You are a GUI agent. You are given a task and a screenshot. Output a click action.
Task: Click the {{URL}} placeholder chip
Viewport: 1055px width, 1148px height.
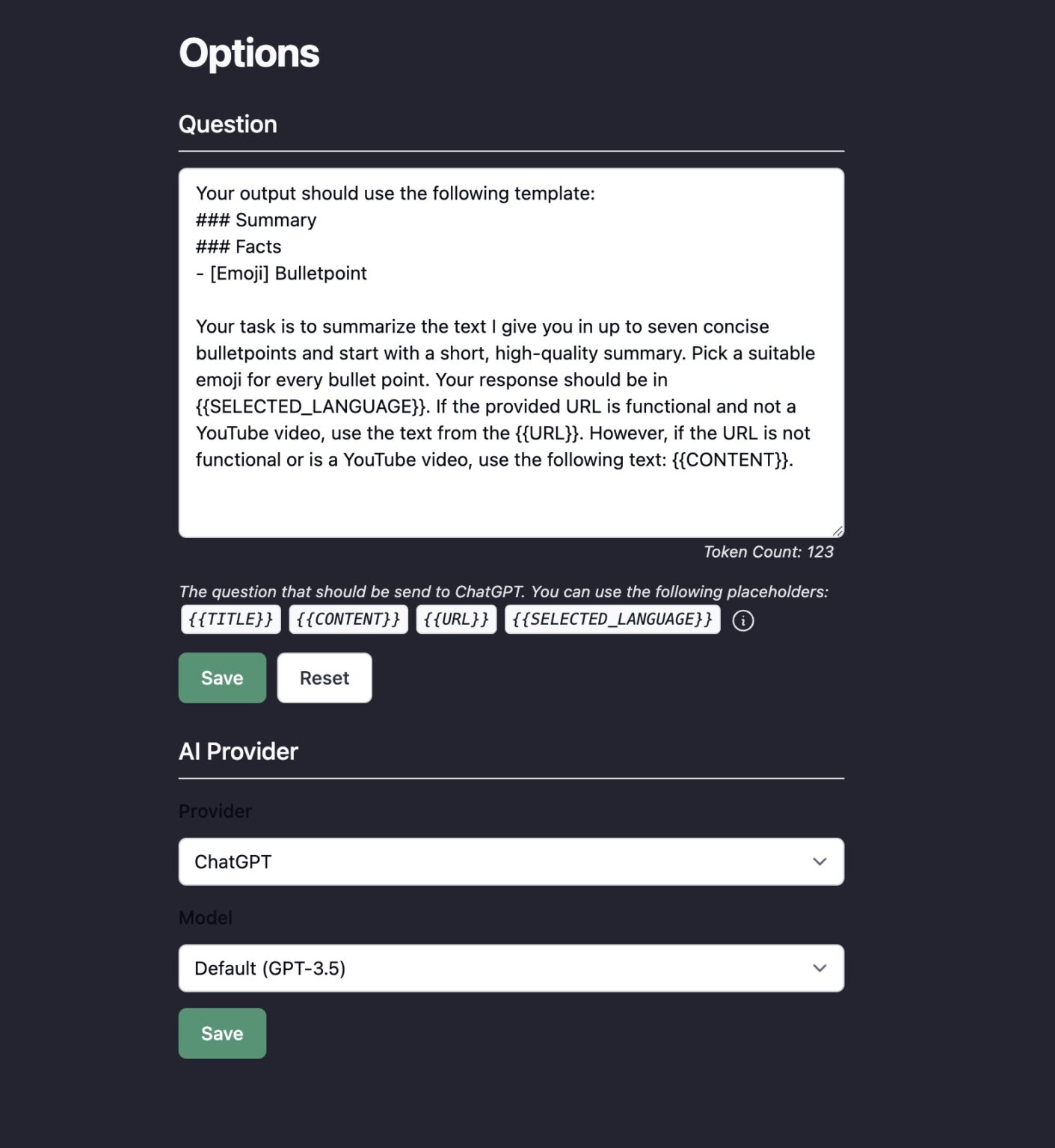[x=456, y=620]
